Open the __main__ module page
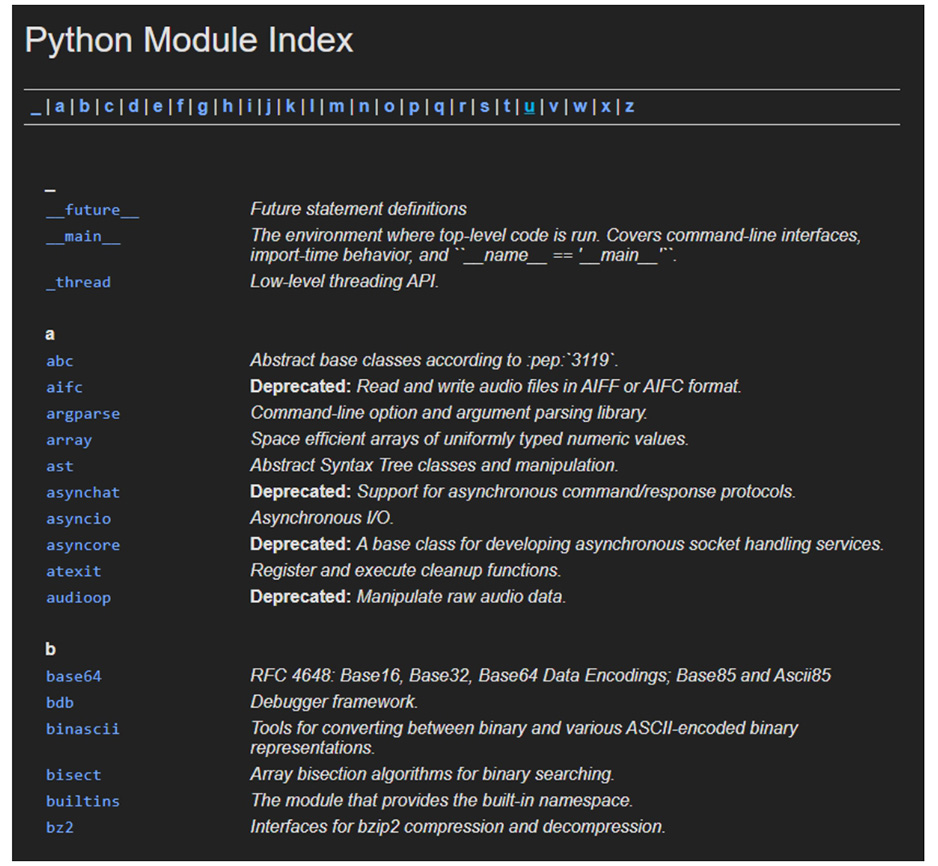The width and height of the screenshot is (938, 866). 83,236
